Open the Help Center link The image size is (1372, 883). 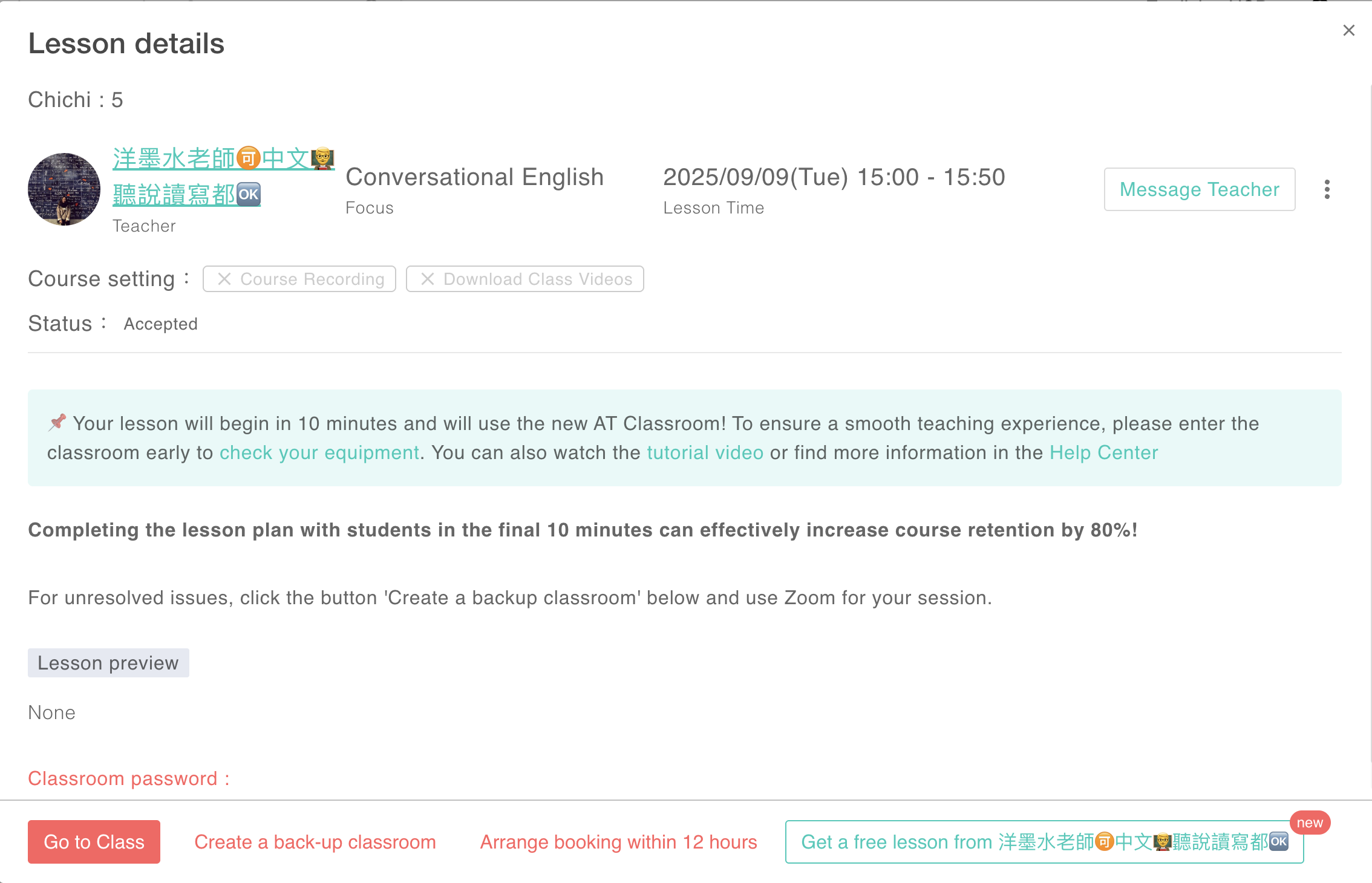click(x=1103, y=452)
